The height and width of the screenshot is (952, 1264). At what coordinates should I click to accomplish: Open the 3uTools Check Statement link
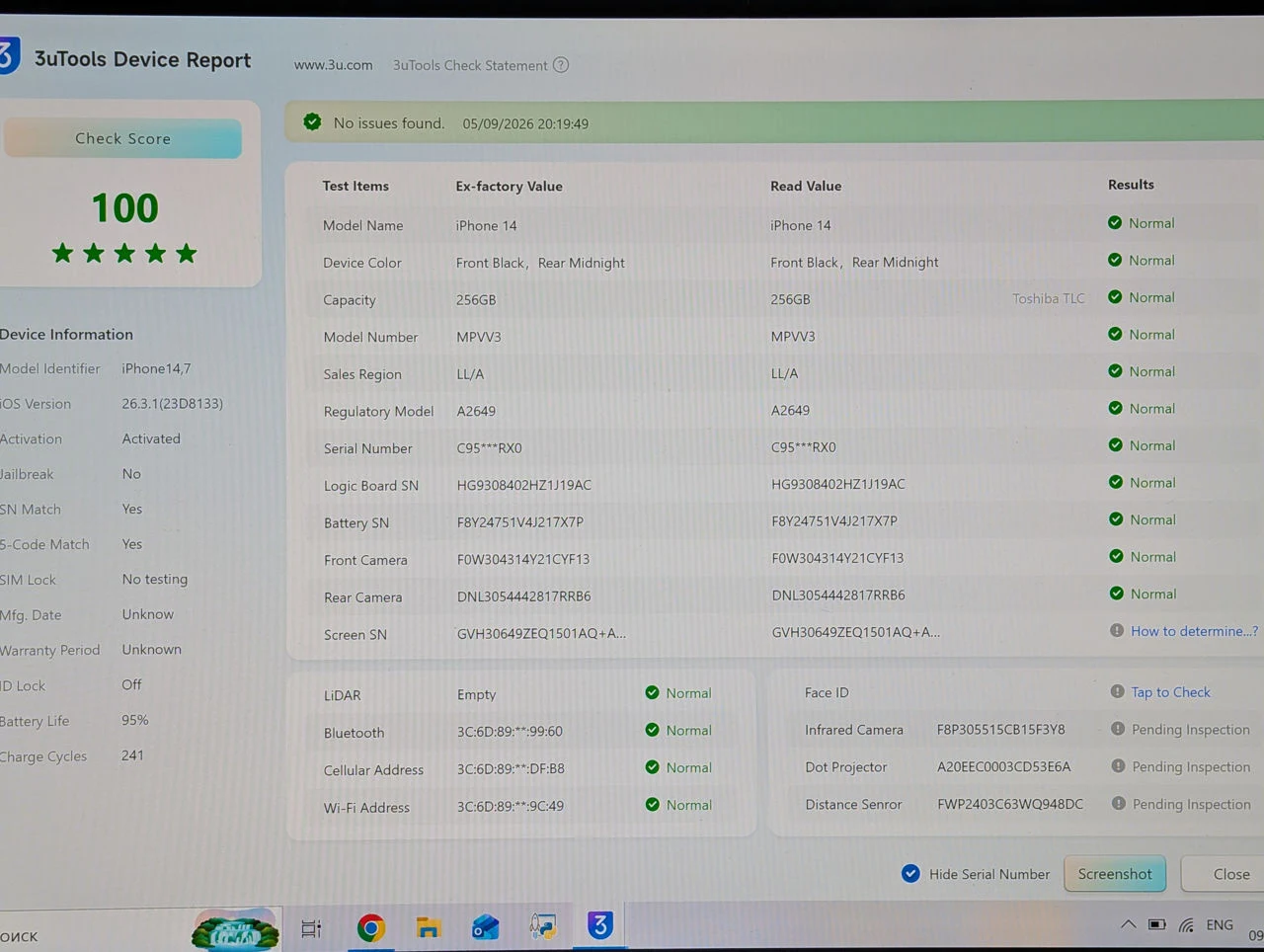coord(470,65)
